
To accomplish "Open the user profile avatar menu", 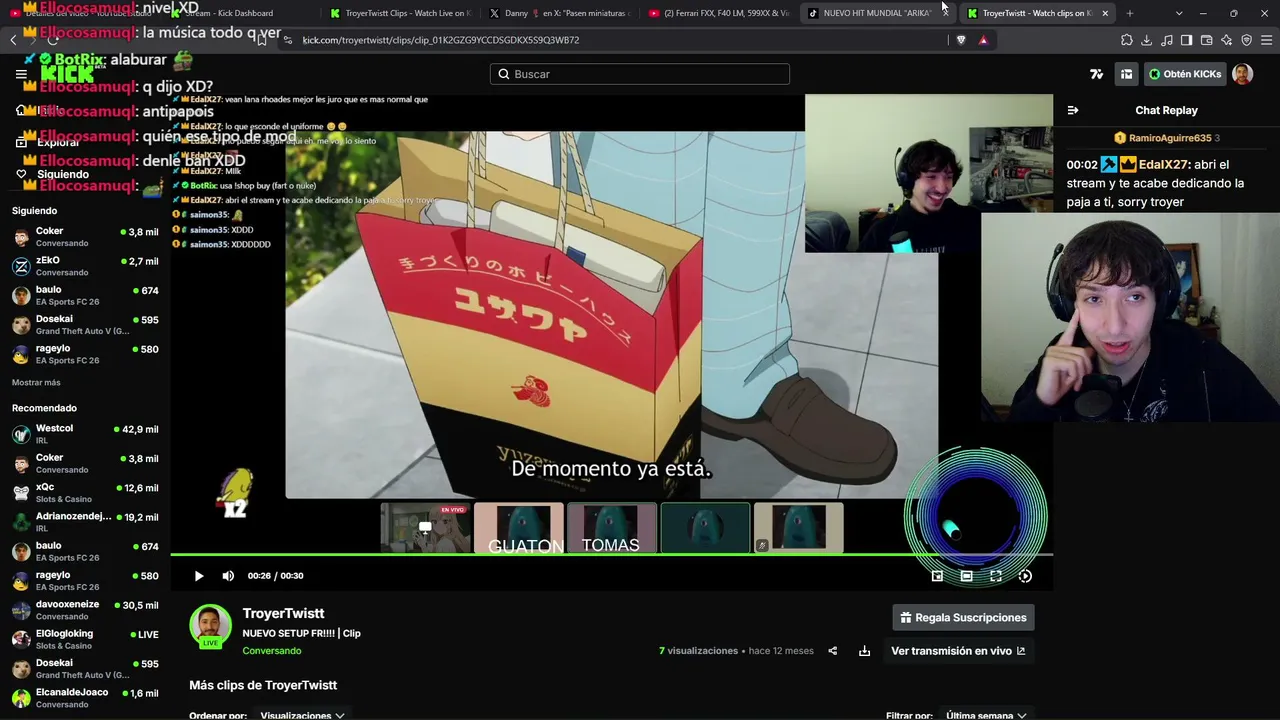I will pos(1242,74).
